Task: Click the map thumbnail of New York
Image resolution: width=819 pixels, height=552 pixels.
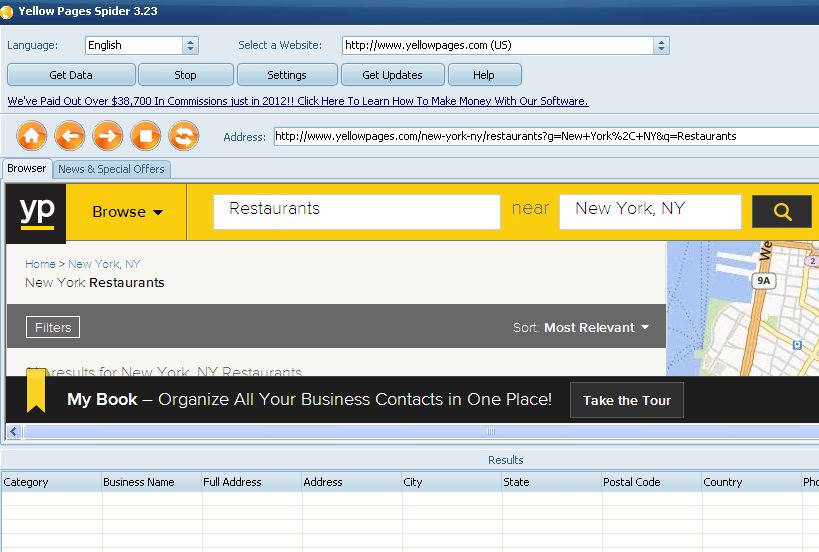Action: pyautogui.click(x=743, y=308)
